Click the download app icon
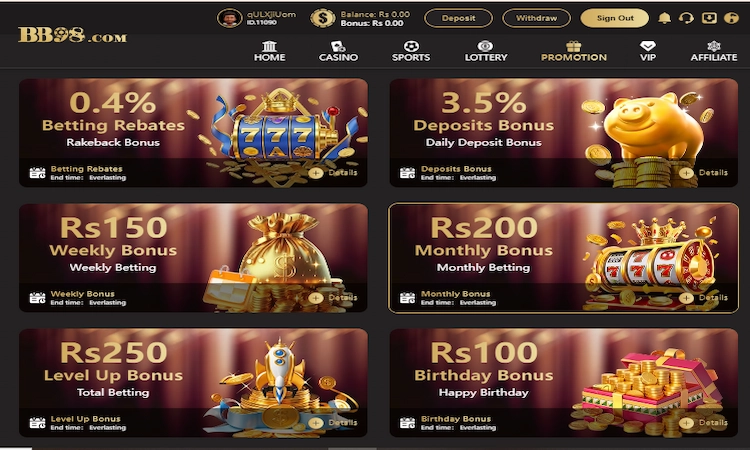This screenshot has width=750, height=450. point(709,18)
